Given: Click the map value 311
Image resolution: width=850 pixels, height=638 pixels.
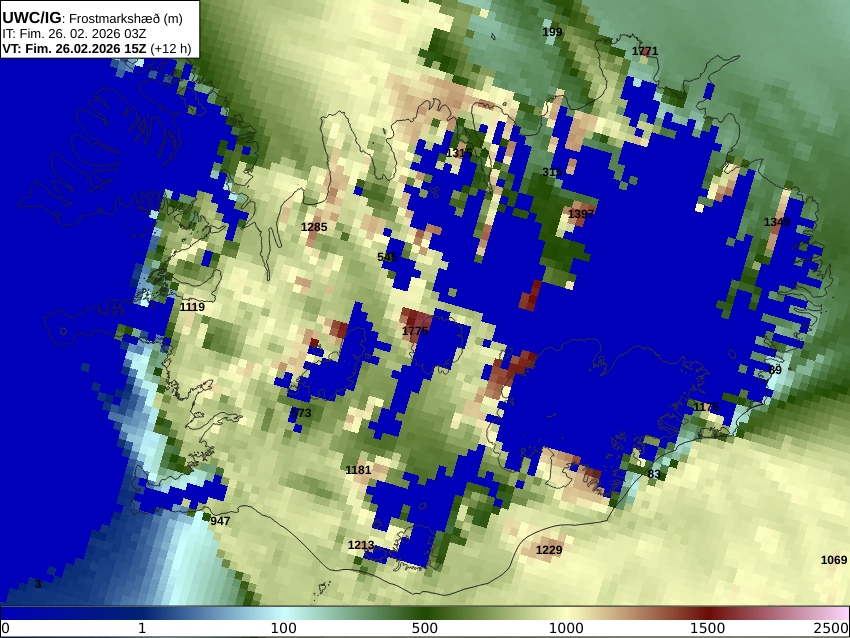Looking at the screenshot, I should [x=552, y=172].
